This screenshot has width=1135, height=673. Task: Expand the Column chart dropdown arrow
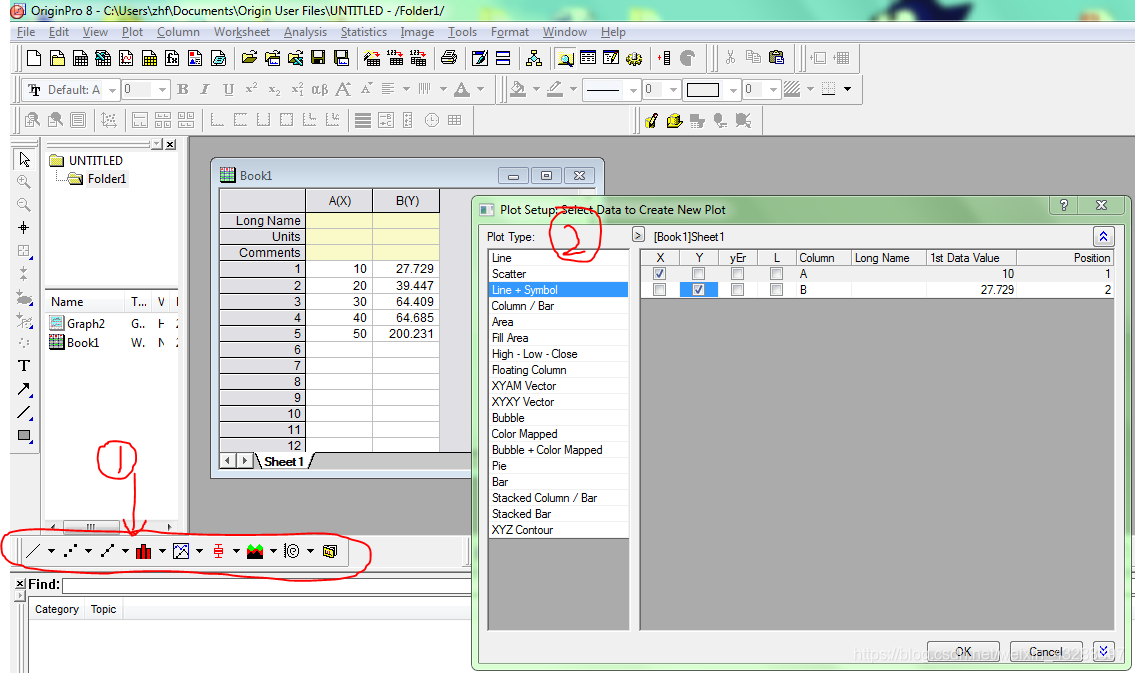point(162,551)
